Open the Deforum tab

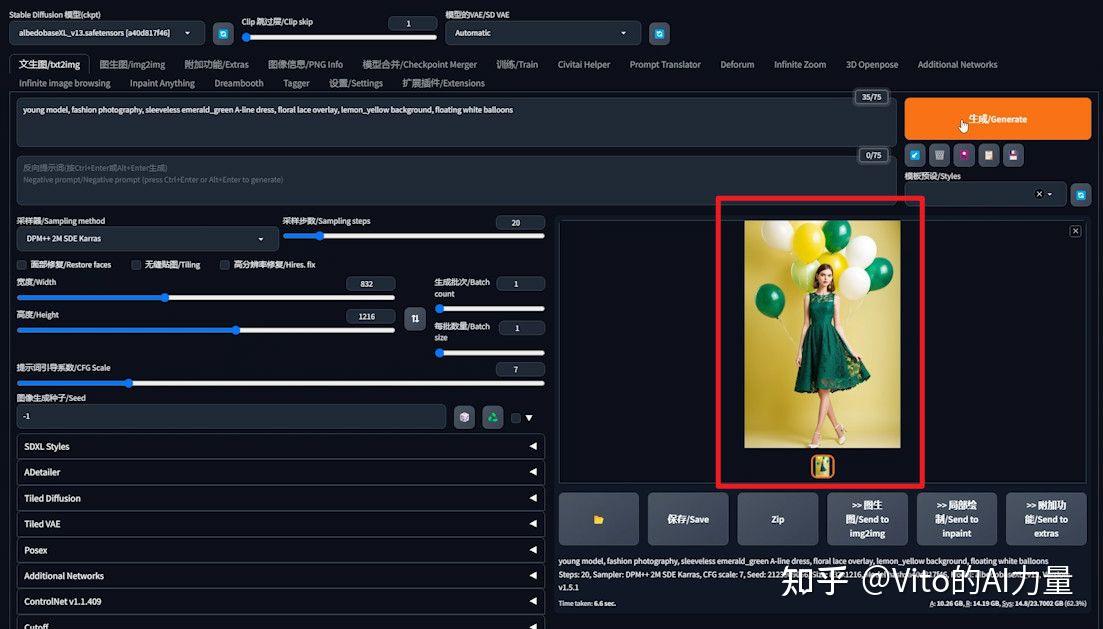737,65
